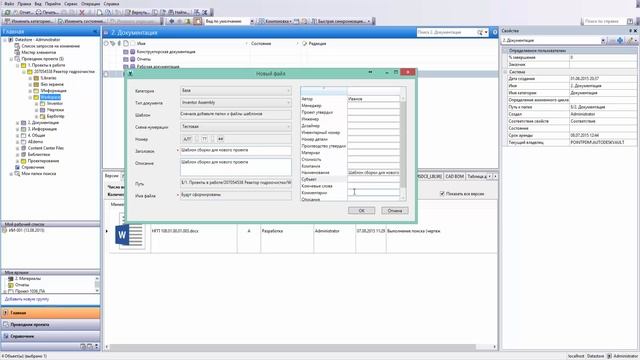Open the Вид menu
Viewport: 640px width, 360px height.
coord(38,4)
